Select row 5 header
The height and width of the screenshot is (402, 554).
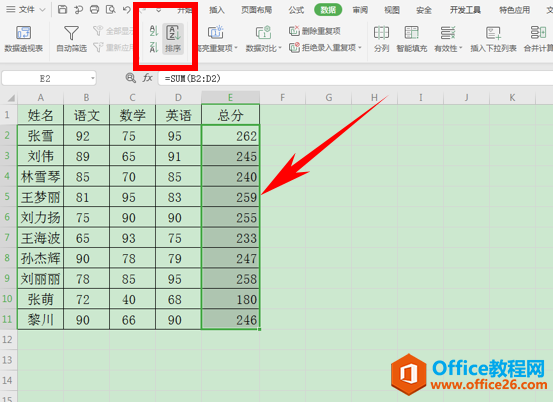click(x=7, y=196)
